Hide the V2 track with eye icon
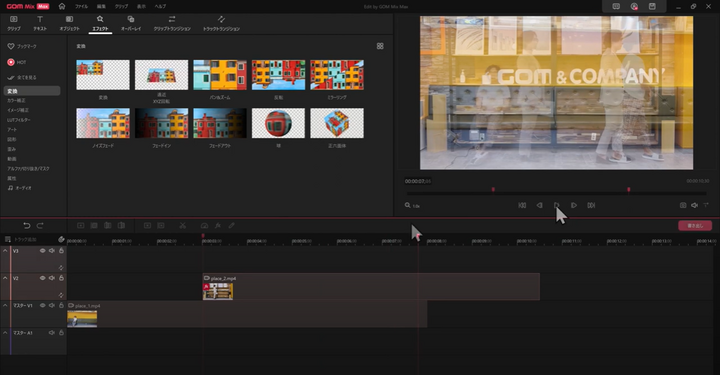The image size is (720, 375). (x=42, y=278)
